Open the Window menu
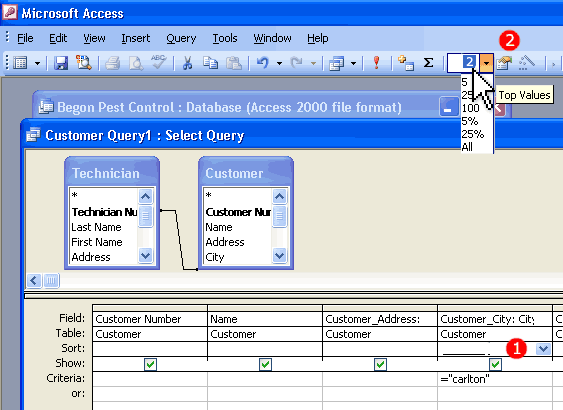The image size is (563, 410). click(273, 38)
